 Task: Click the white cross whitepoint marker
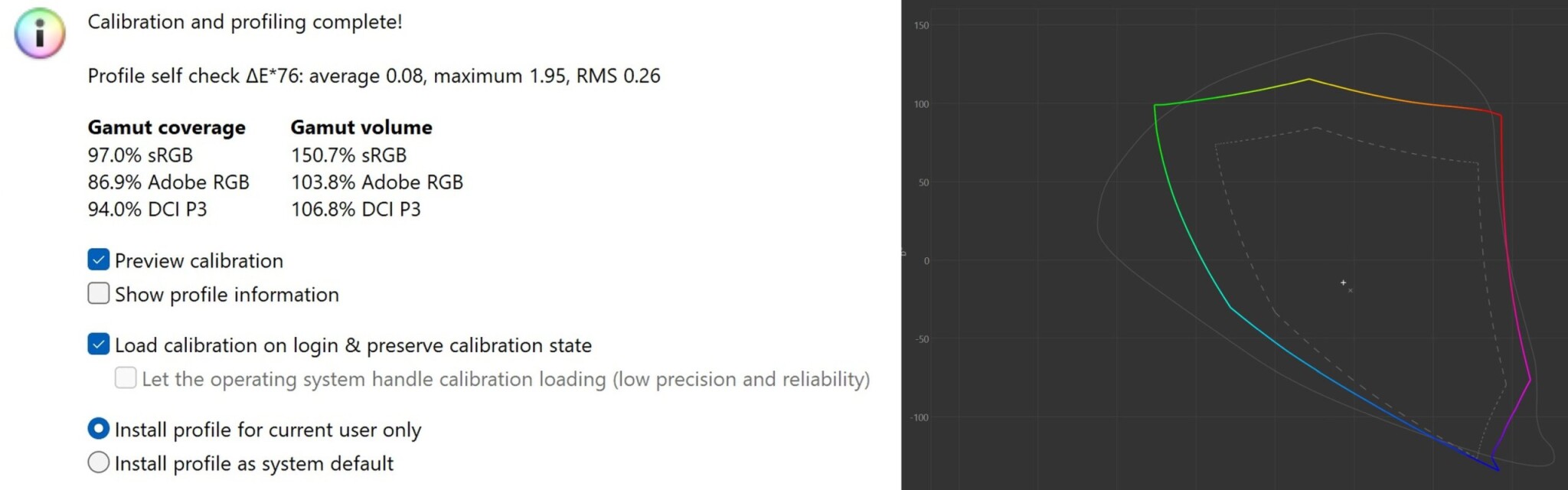(1343, 283)
